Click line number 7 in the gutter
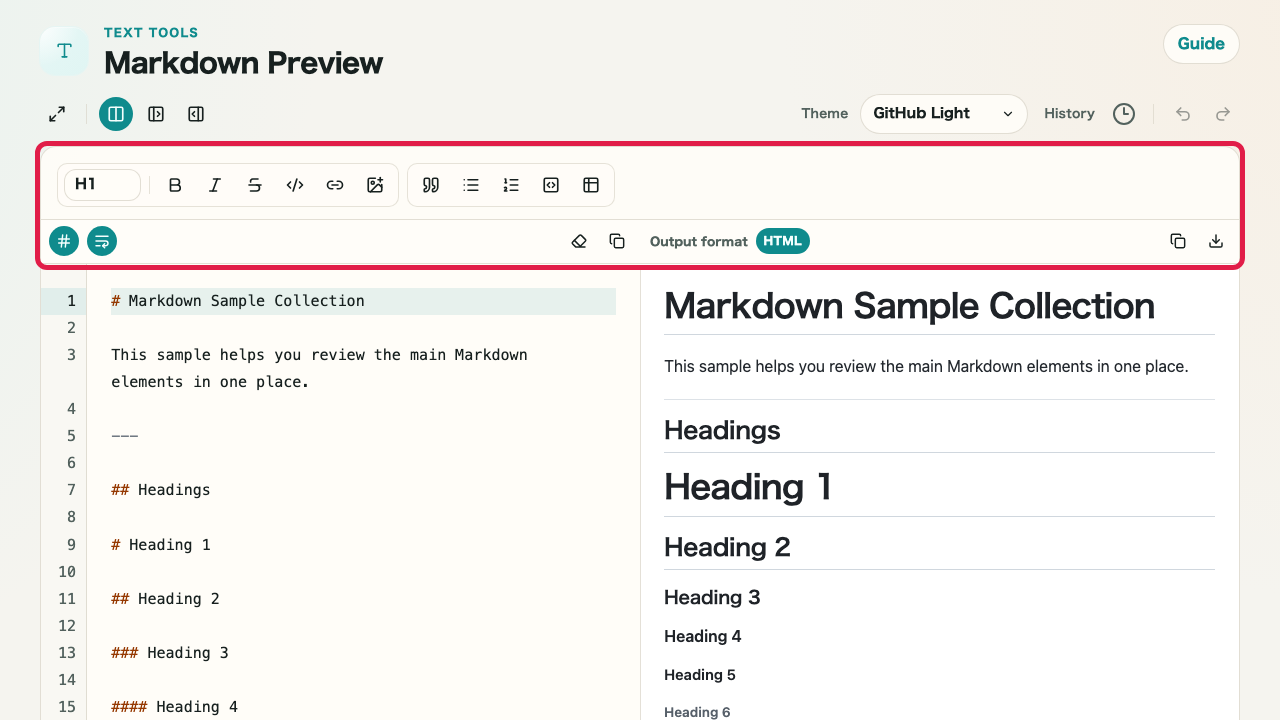1280x720 pixels. [x=71, y=490]
